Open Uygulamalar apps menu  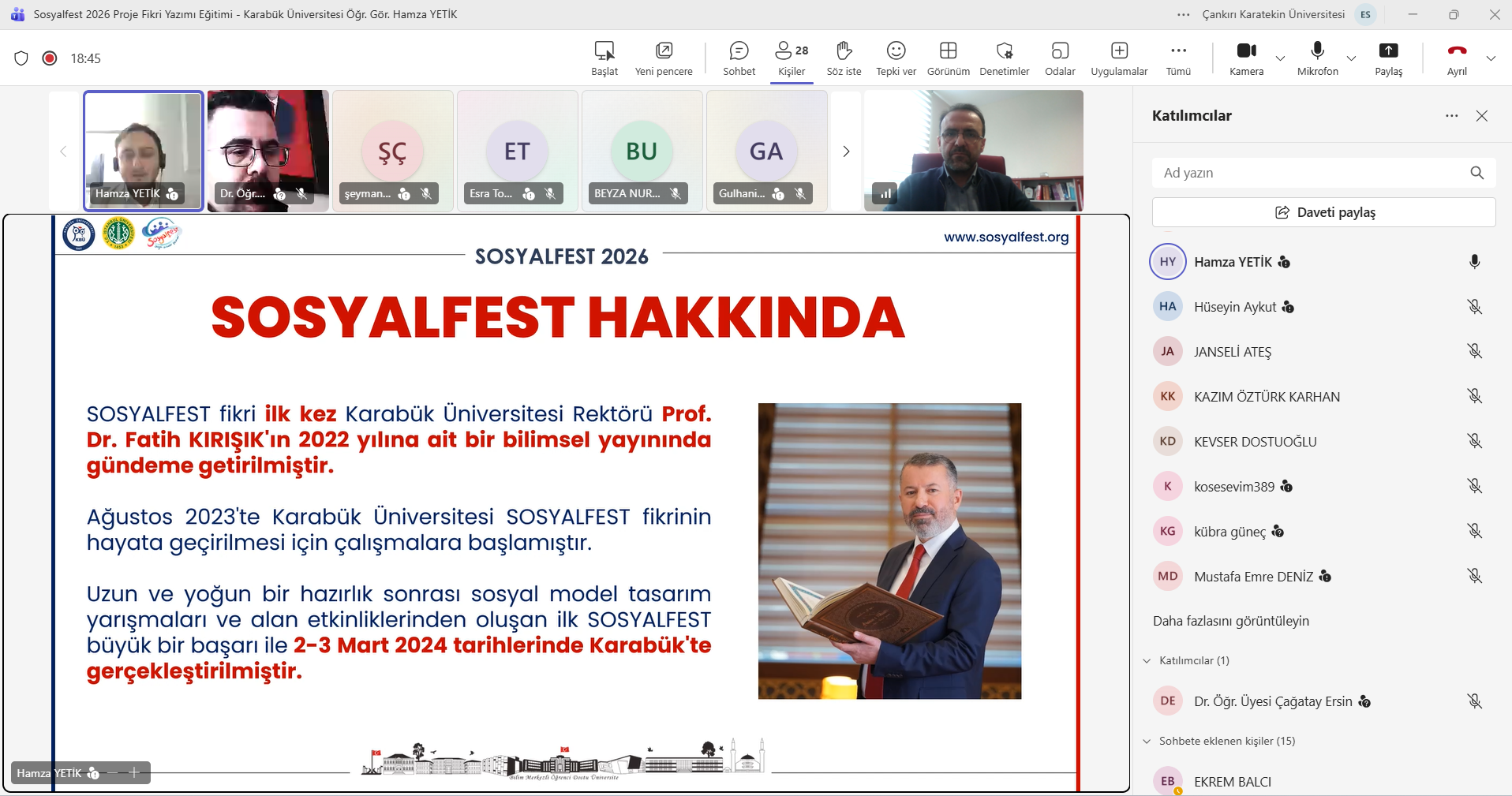pos(1119,58)
